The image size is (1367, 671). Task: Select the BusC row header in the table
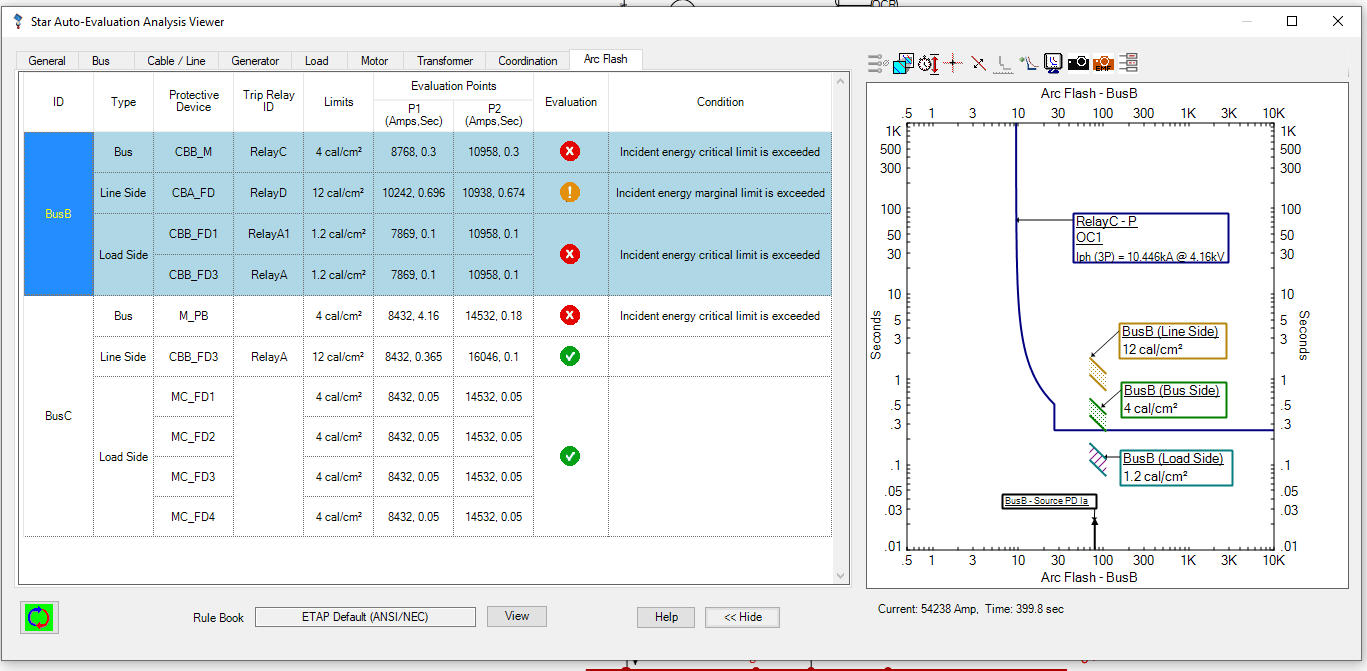(57, 416)
